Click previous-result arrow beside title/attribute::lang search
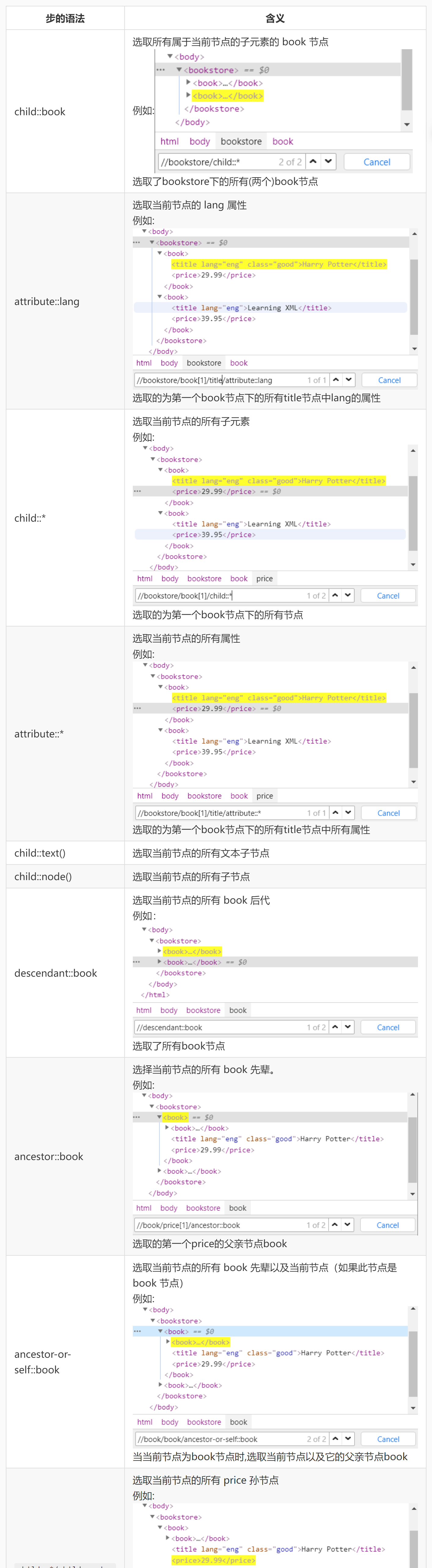432x1568 pixels. (336, 380)
